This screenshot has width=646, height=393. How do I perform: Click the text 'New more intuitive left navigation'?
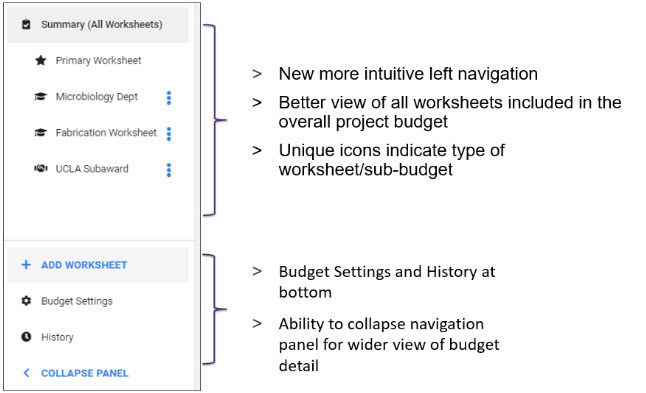click(408, 74)
